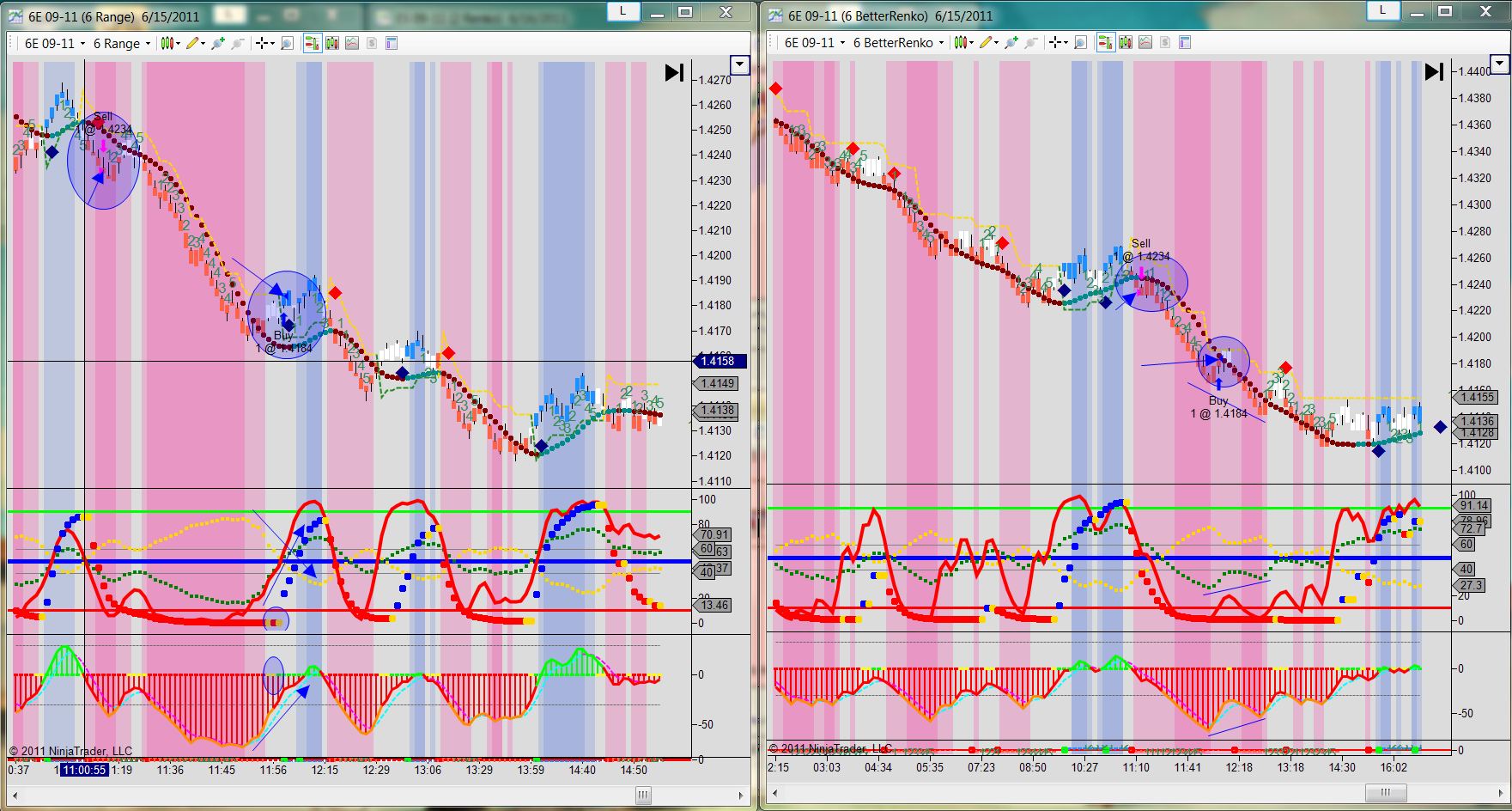The width and height of the screenshot is (1512, 811).
Task: Toggle Chart Trader in the BetterRenko chart
Action: (x=1105, y=42)
